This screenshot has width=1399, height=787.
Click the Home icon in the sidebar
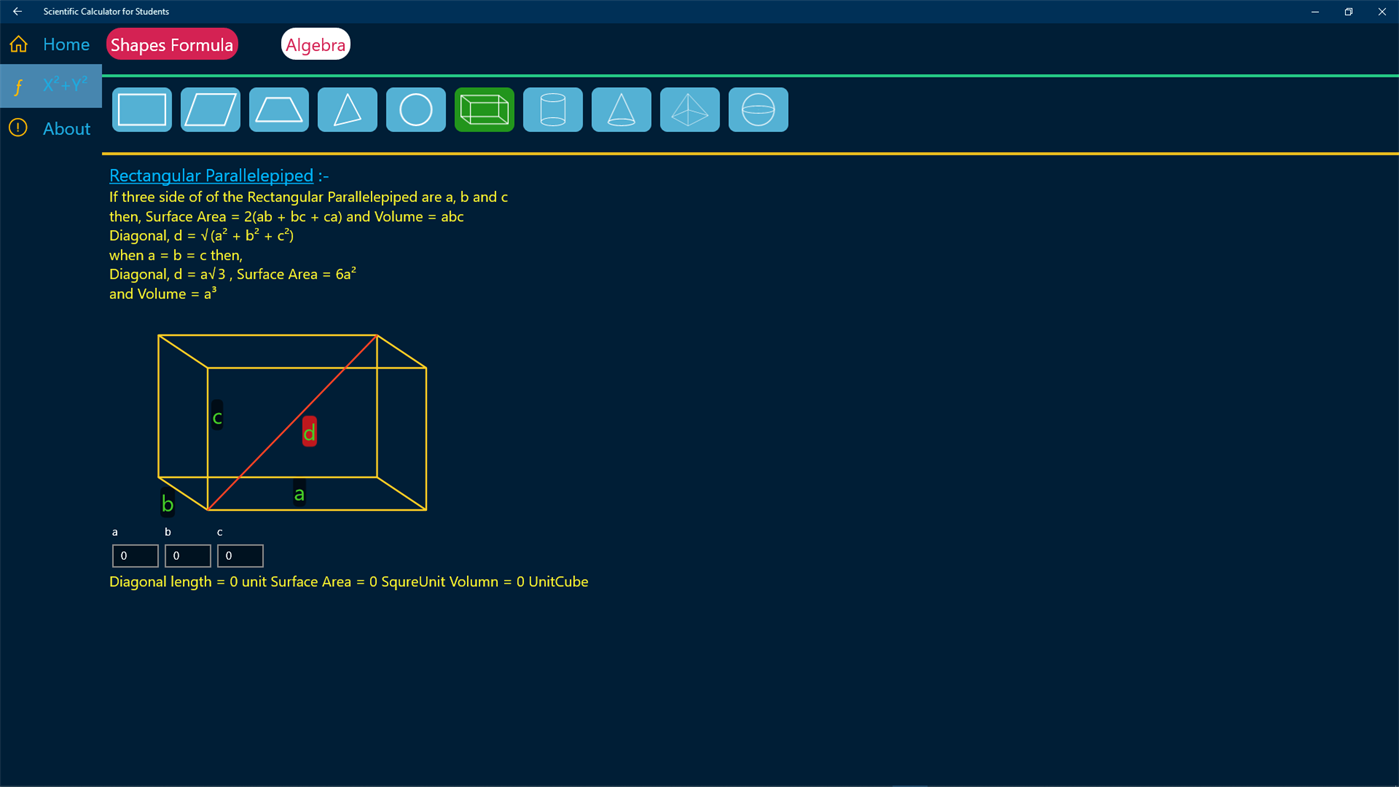(17, 43)
